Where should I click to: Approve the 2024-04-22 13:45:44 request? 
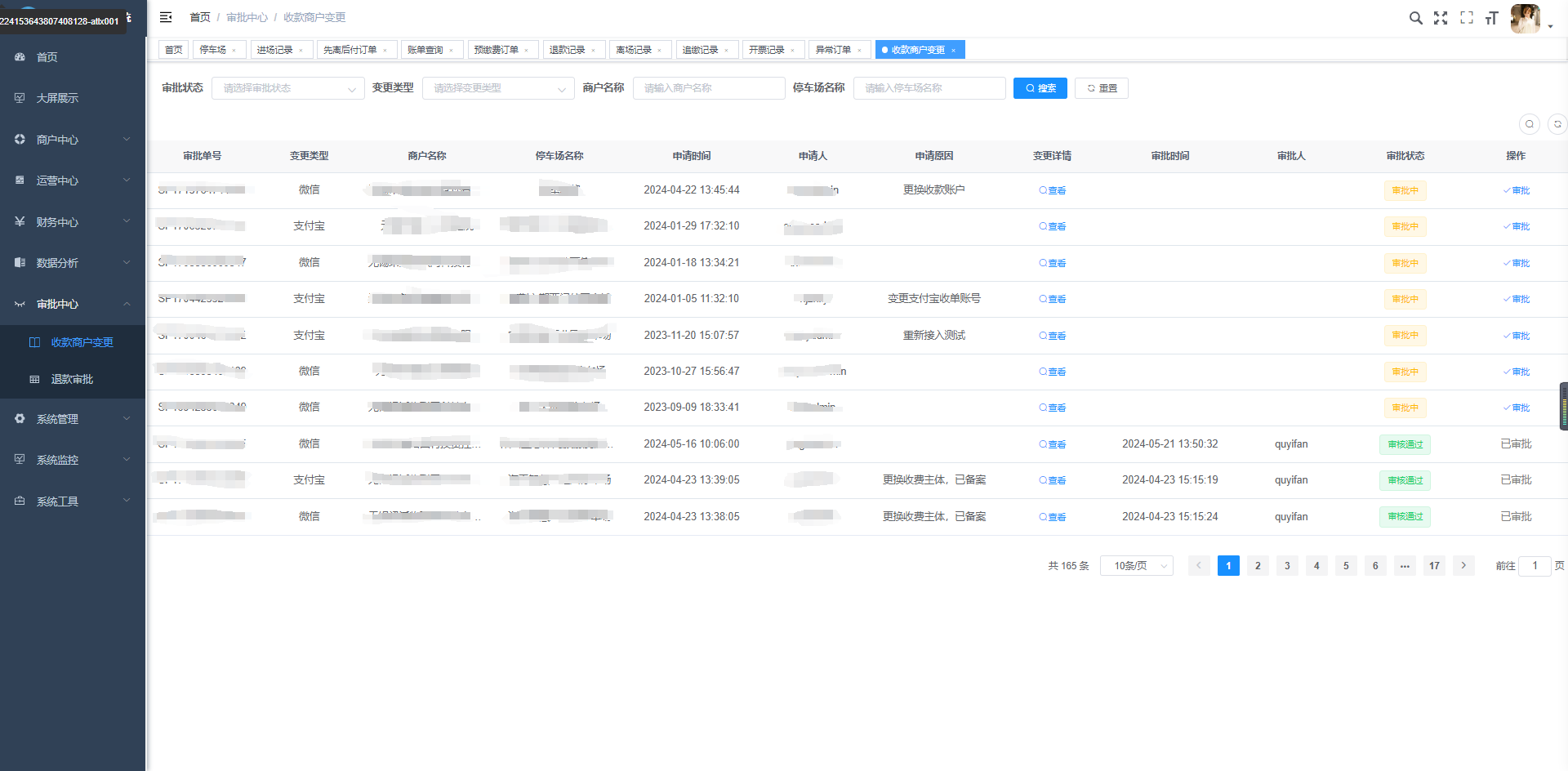pyautogui.click(x=1517, y=190)
